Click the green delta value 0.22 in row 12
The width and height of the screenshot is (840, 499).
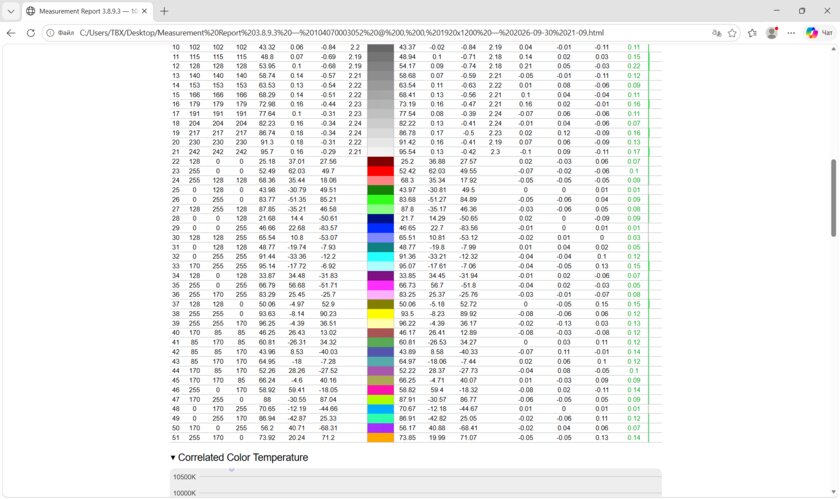(634, 66)
